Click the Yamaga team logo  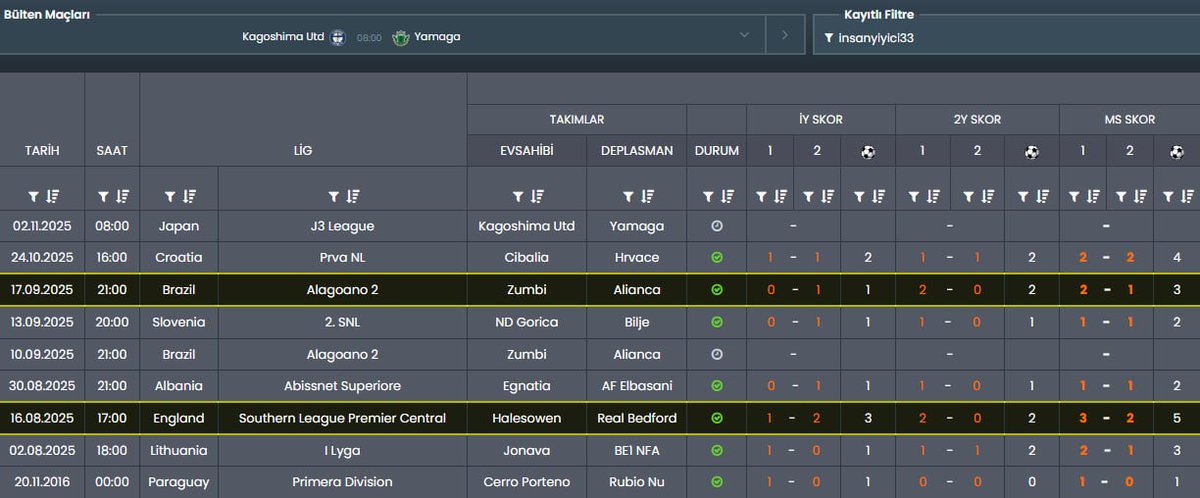[x=401, y=37]
